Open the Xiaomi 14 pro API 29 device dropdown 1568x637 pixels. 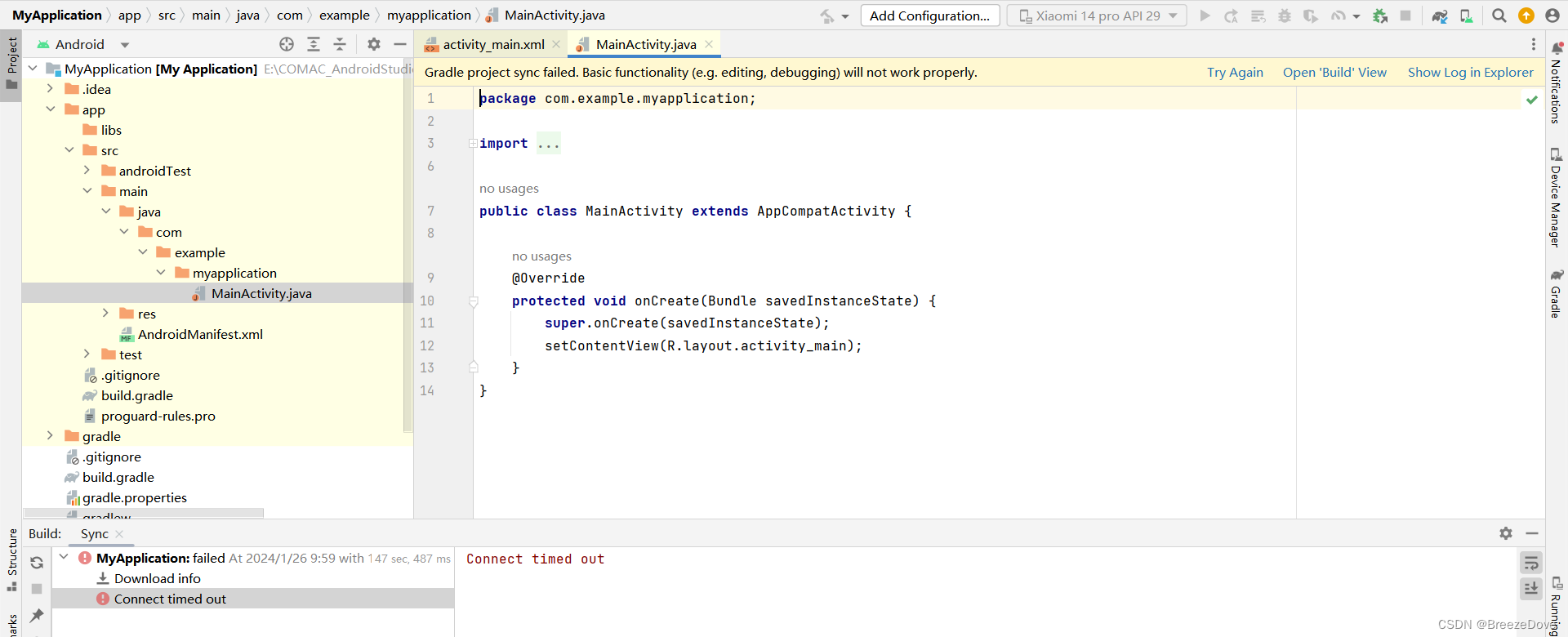pos(1098,16)
